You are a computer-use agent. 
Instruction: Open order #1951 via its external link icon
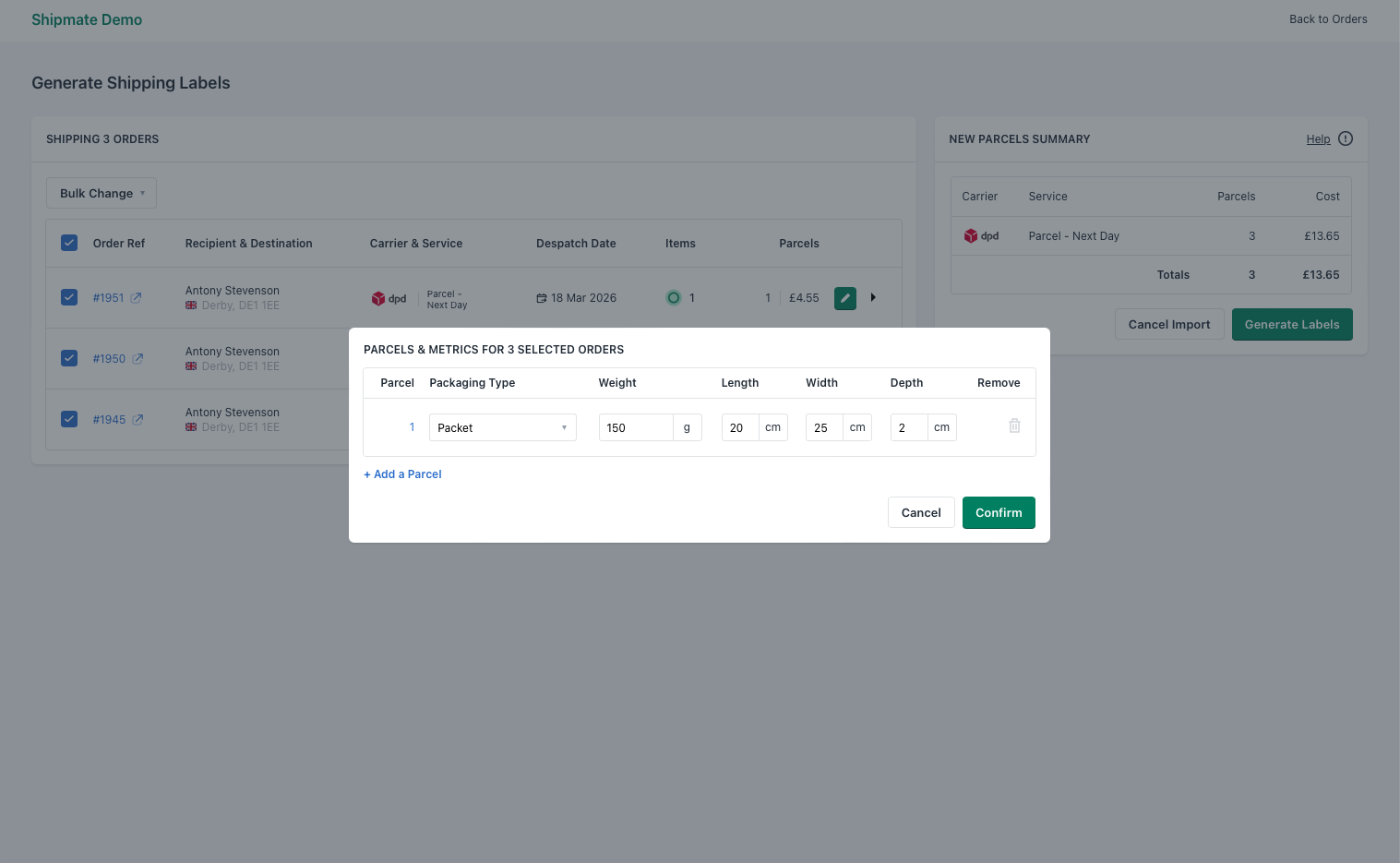coord(137,297)
